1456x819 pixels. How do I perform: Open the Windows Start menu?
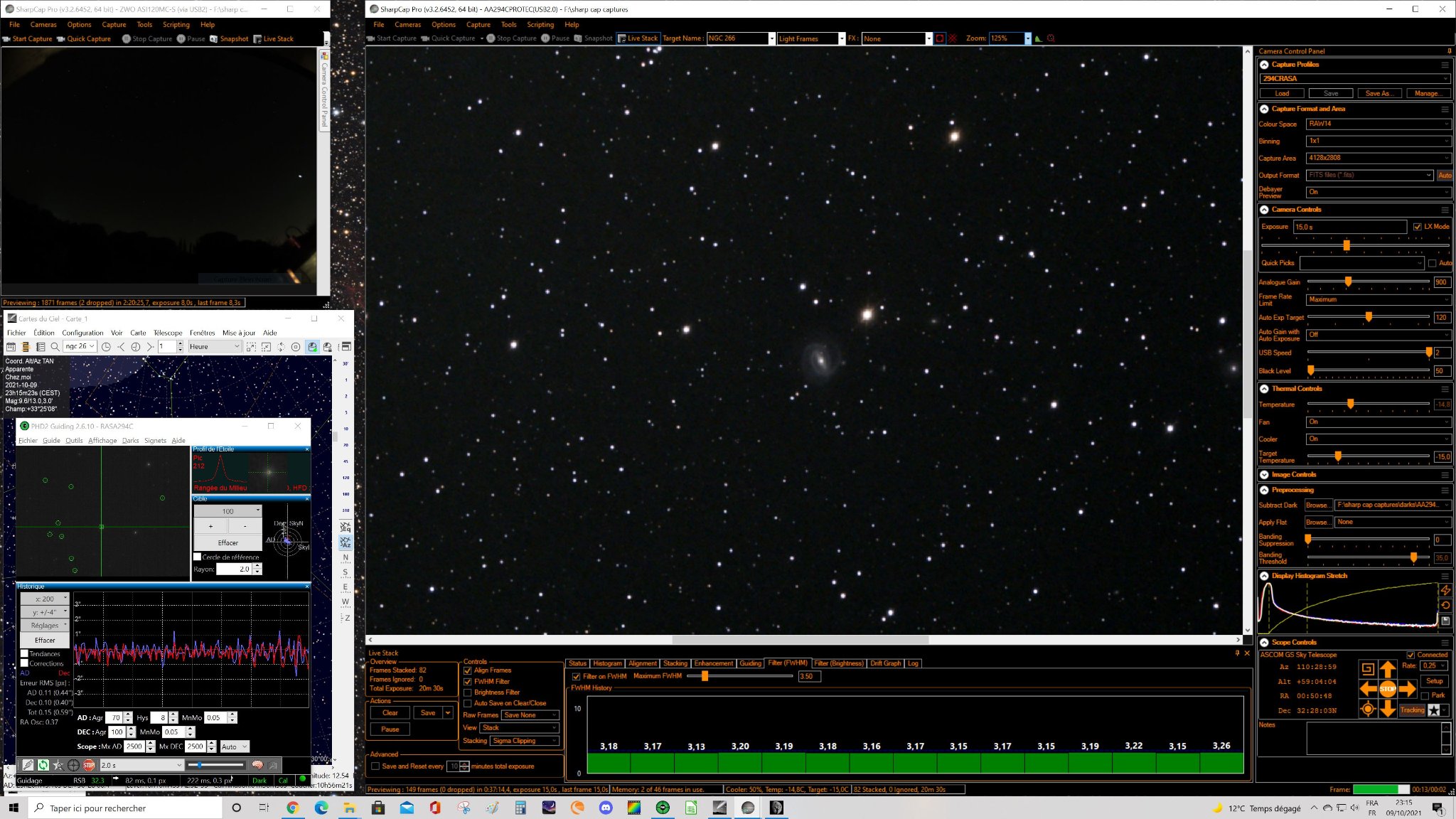(x=13, y=808)
